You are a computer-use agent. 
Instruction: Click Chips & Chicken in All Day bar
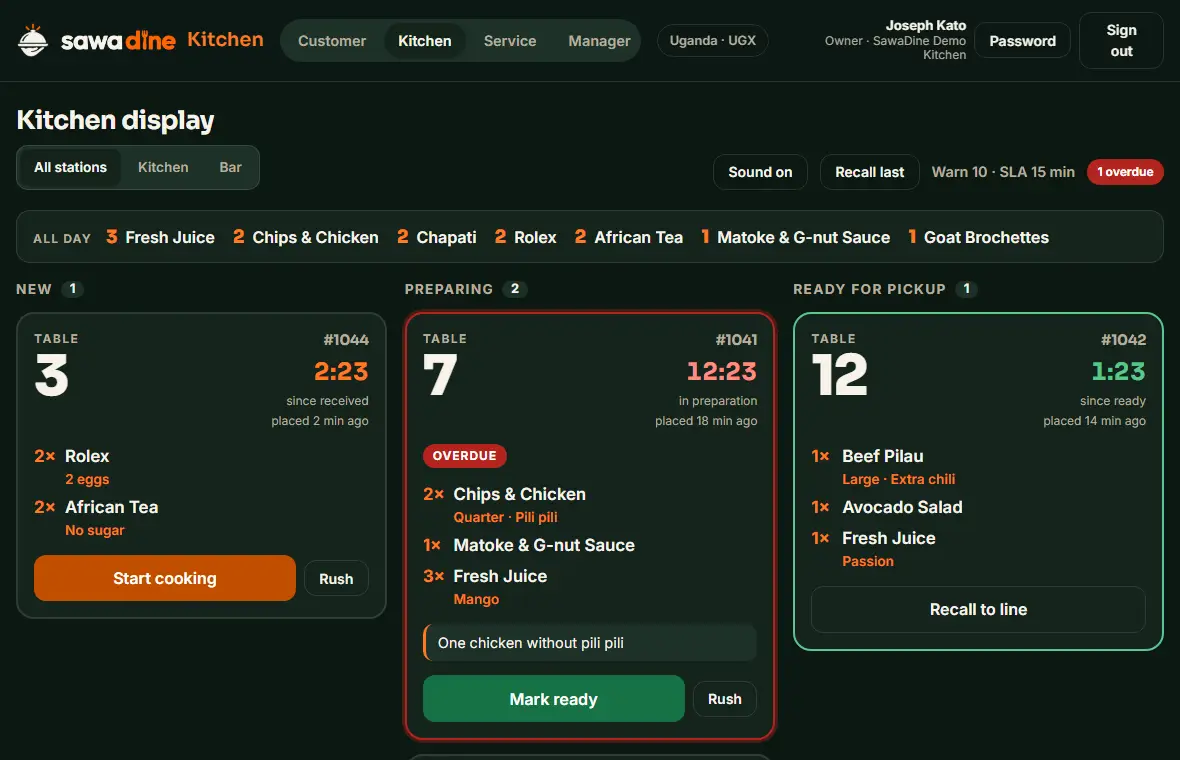pyautogui.click(x=306, y=237)
